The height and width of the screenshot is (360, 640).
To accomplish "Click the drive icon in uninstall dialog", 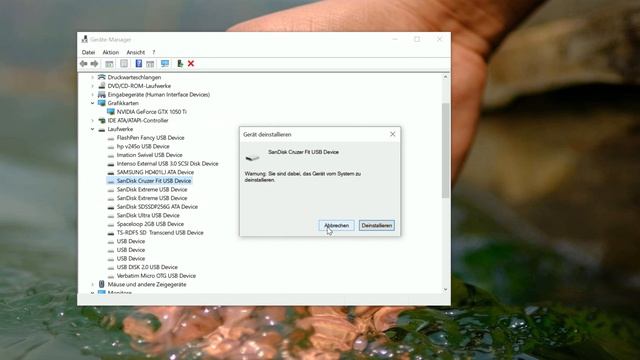I will coord(252,157).
